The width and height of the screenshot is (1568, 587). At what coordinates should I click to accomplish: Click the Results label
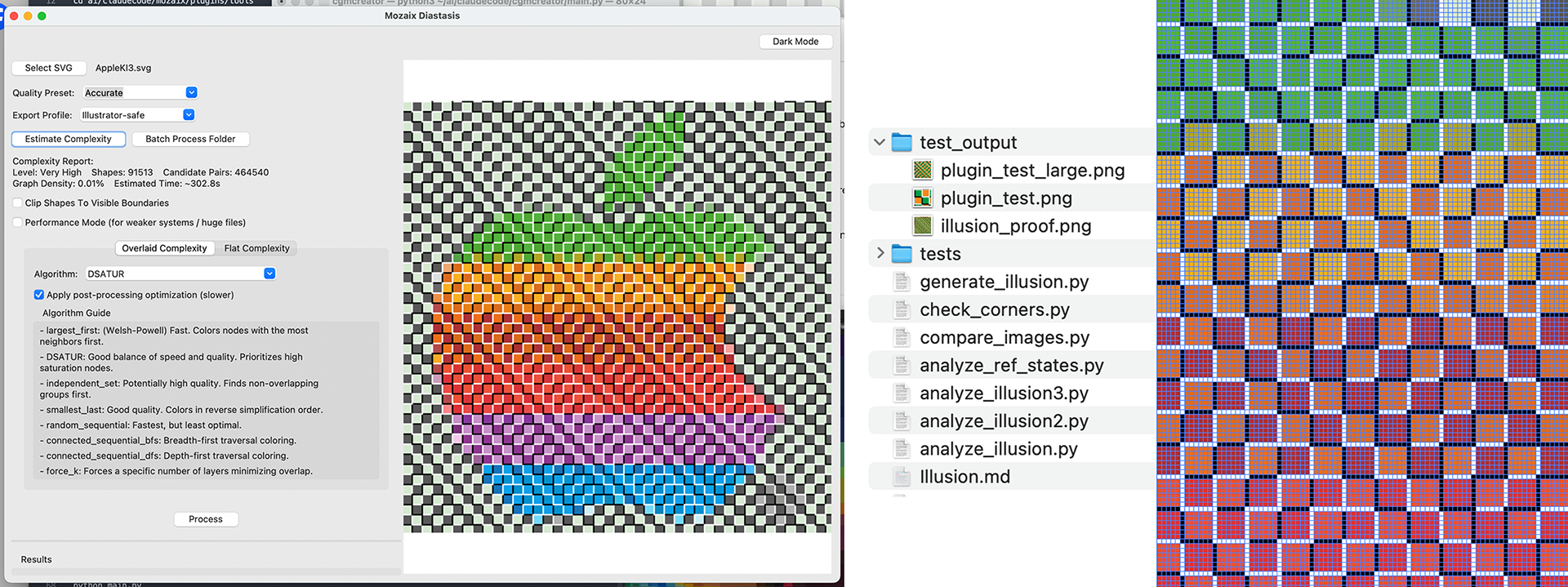coord(36,559)
